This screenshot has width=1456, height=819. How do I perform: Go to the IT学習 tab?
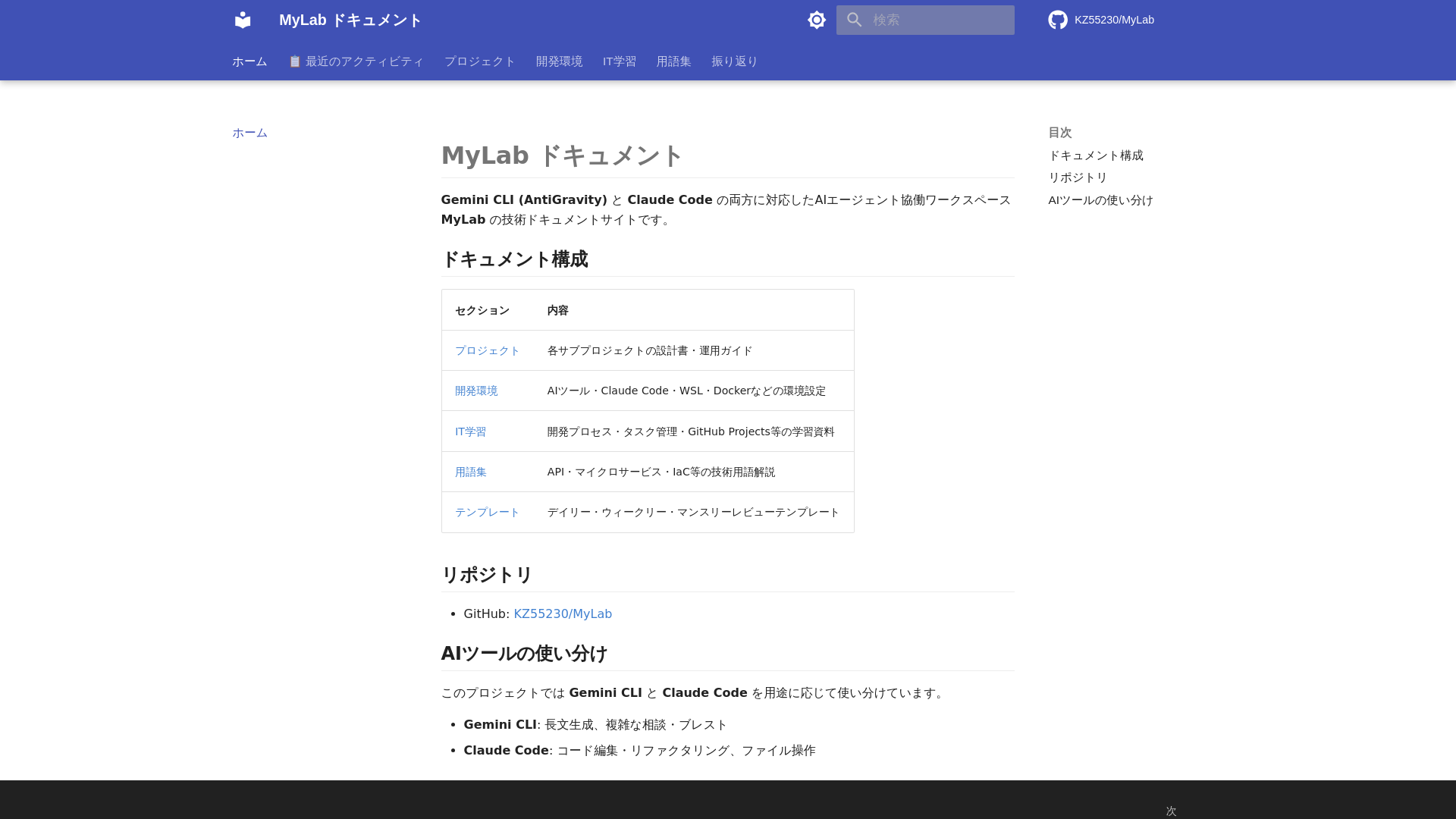tap(620, 61)
